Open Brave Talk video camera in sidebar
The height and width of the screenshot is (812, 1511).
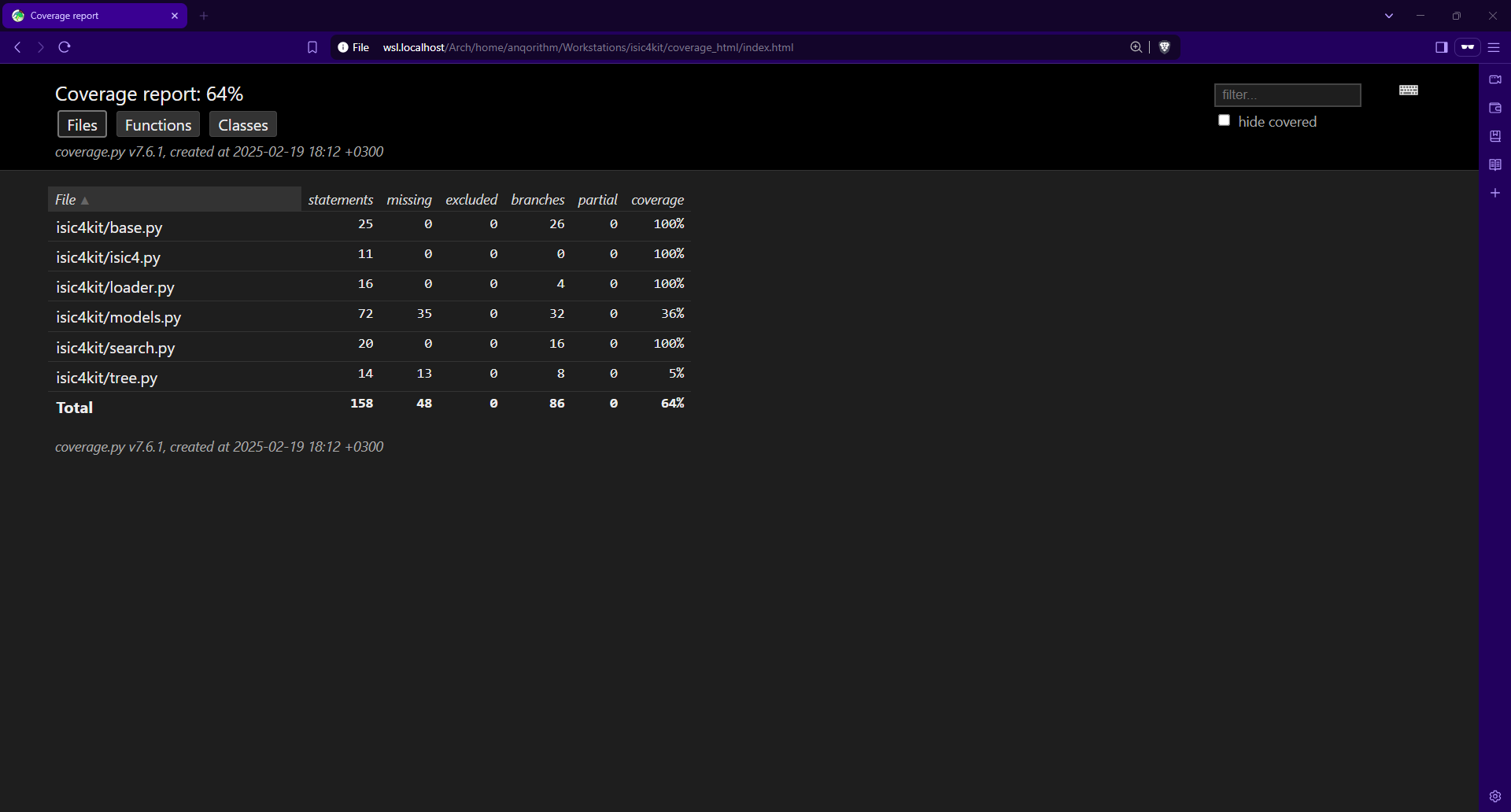click(x=1495, y=79)
